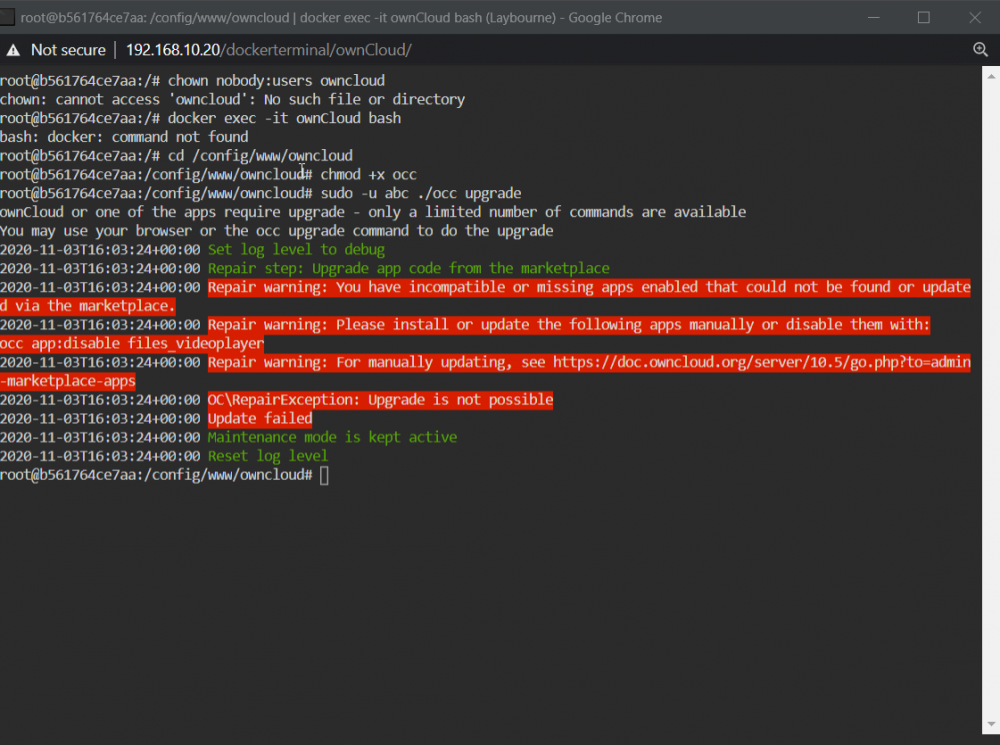The height and width of the screenshot is (745, 1000).
Task: Click the 'Update failed' message
Action: (x=260, y=418)
